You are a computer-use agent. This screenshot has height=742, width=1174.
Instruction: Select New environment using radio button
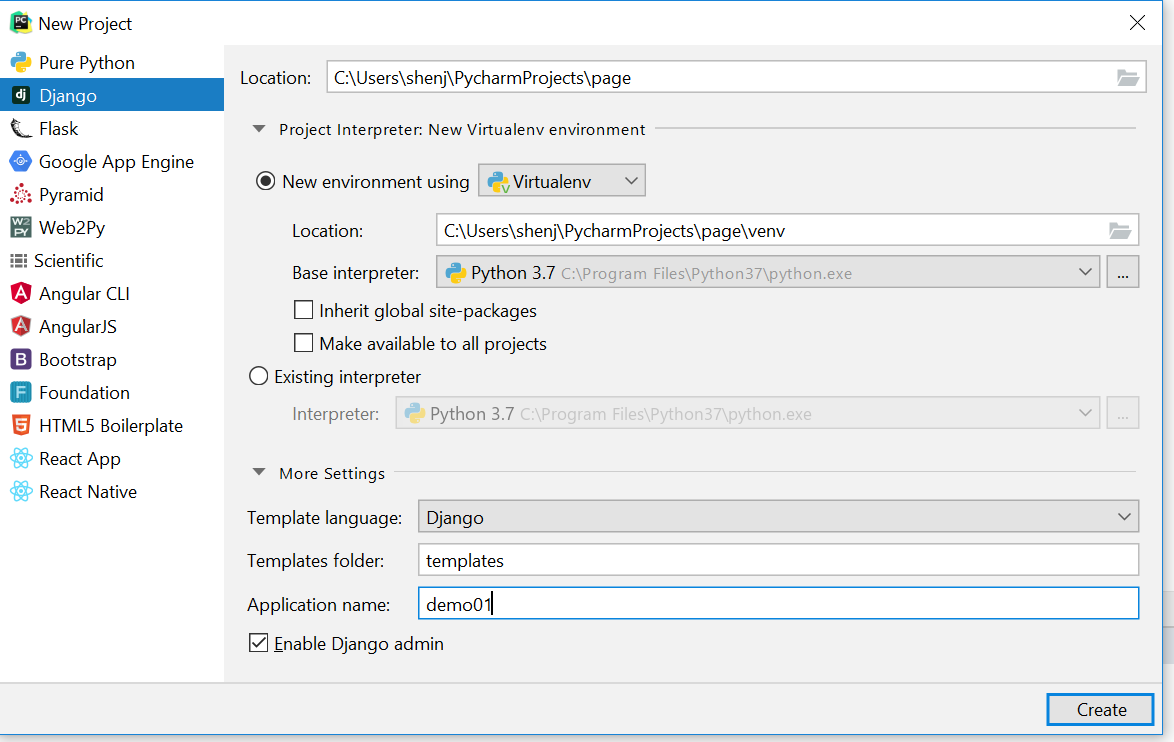[265, 181]
